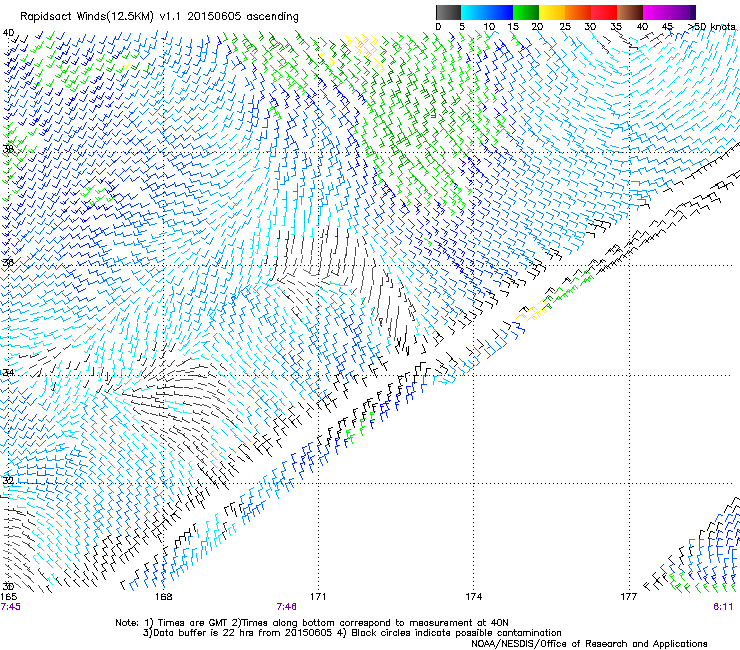Click the title text 'Rapidscat Winds(12.5KM) v1.1'

(x=101, y=17)
